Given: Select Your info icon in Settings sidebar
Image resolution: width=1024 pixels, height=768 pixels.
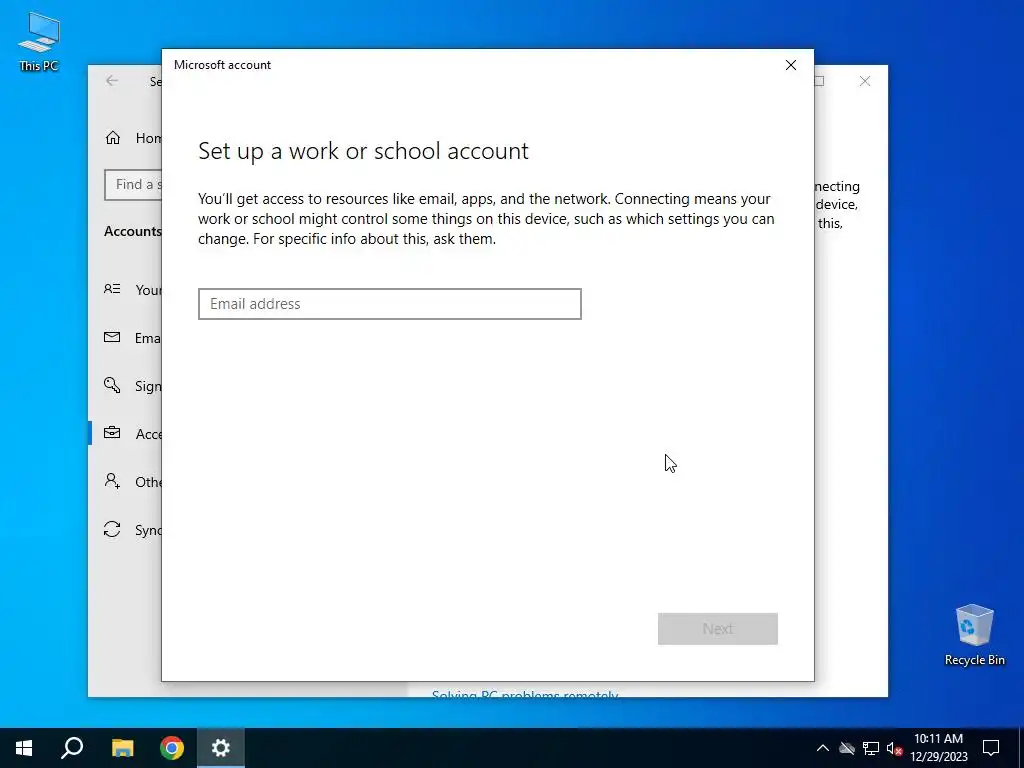Looking at the screenshot, I should [112, 289].
